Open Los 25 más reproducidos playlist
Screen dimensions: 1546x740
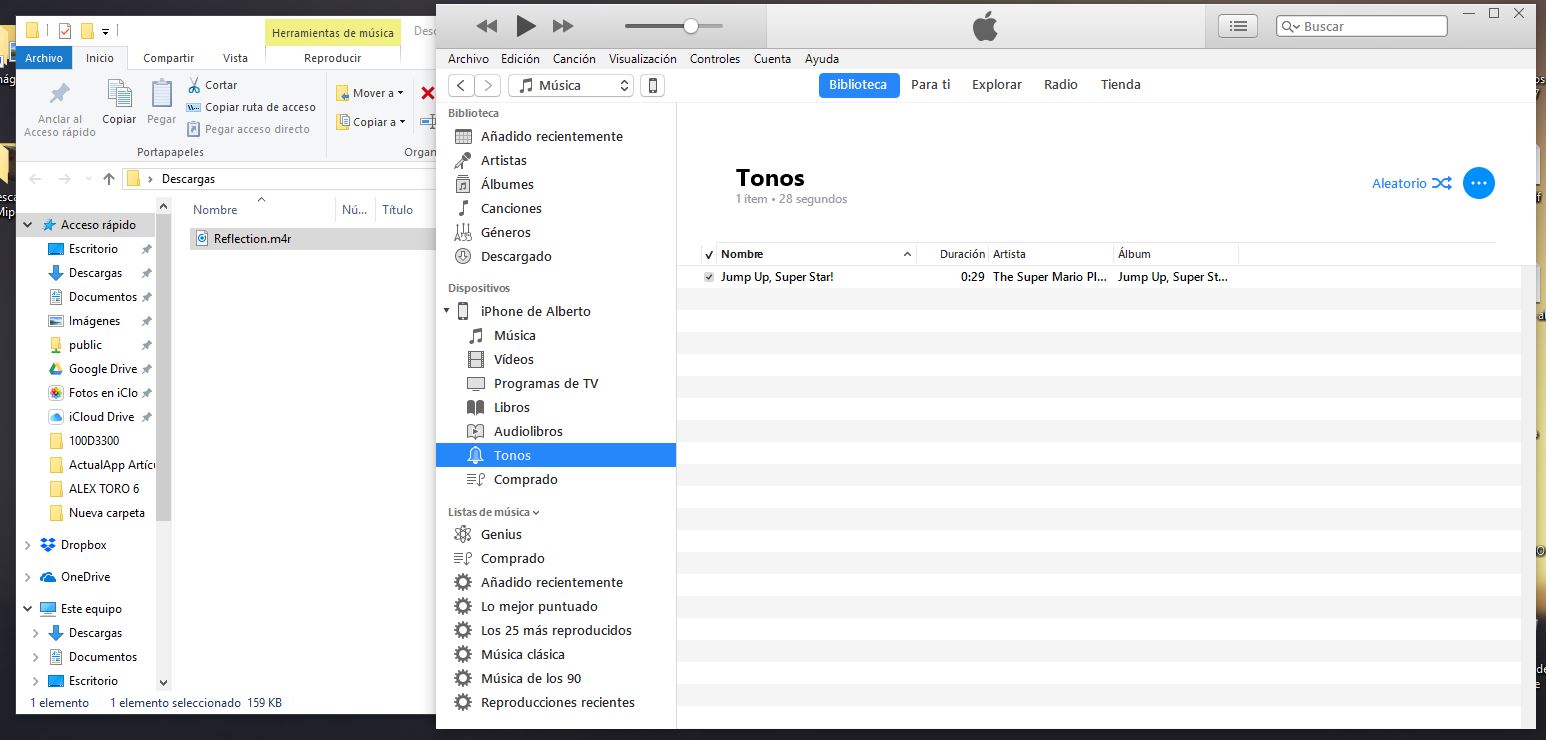pos(556,630)
